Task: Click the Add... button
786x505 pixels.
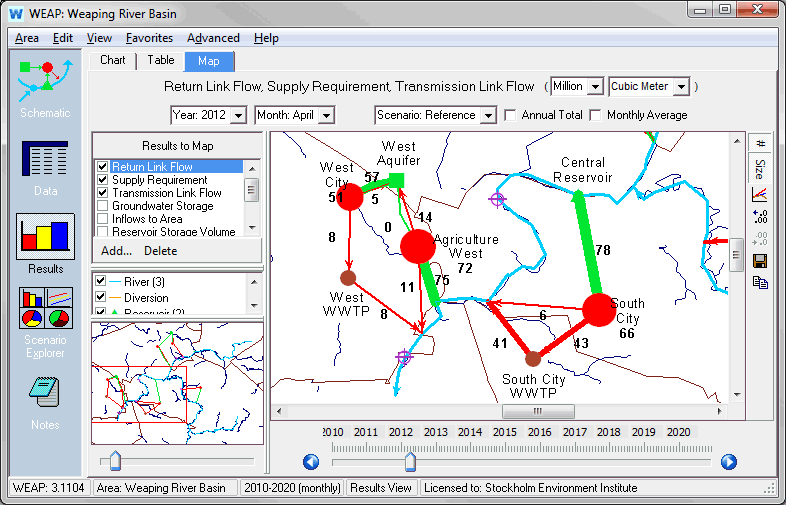Action: pyautogui.click(x=116, y=251)
